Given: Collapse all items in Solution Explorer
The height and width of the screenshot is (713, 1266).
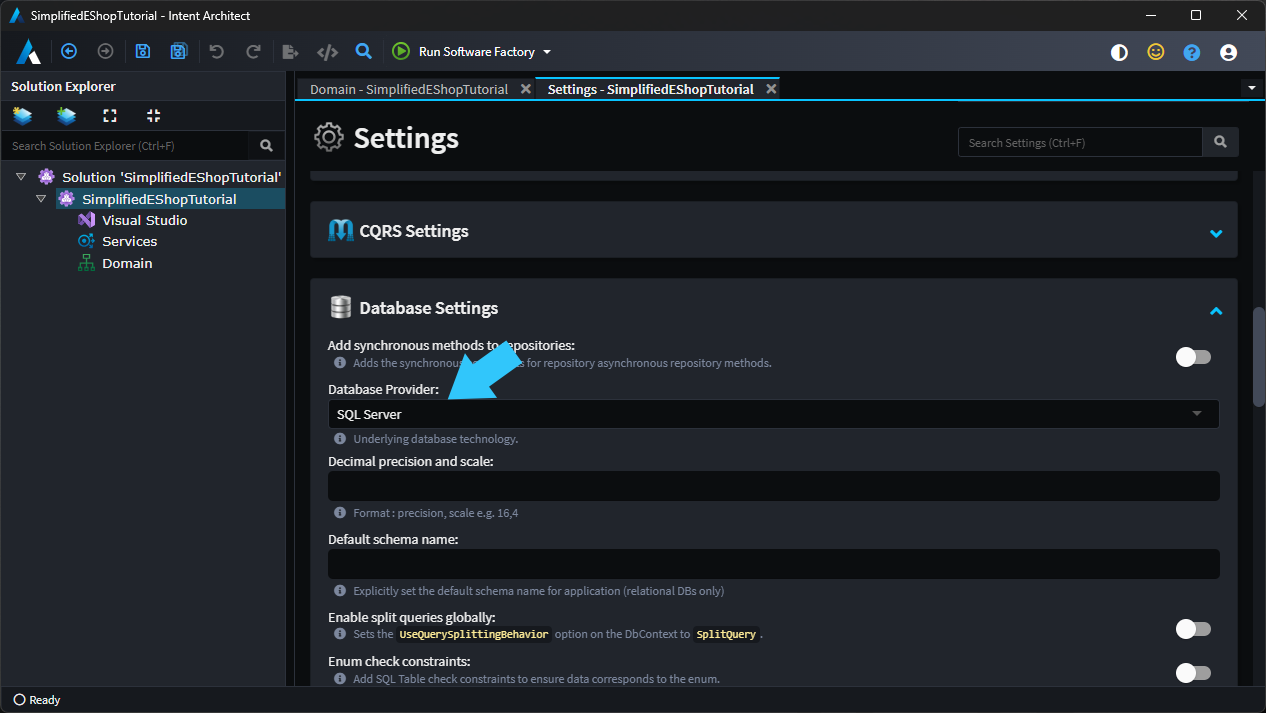Looking at the screenshot, I should pyautogui.click(x=153, y=116).
